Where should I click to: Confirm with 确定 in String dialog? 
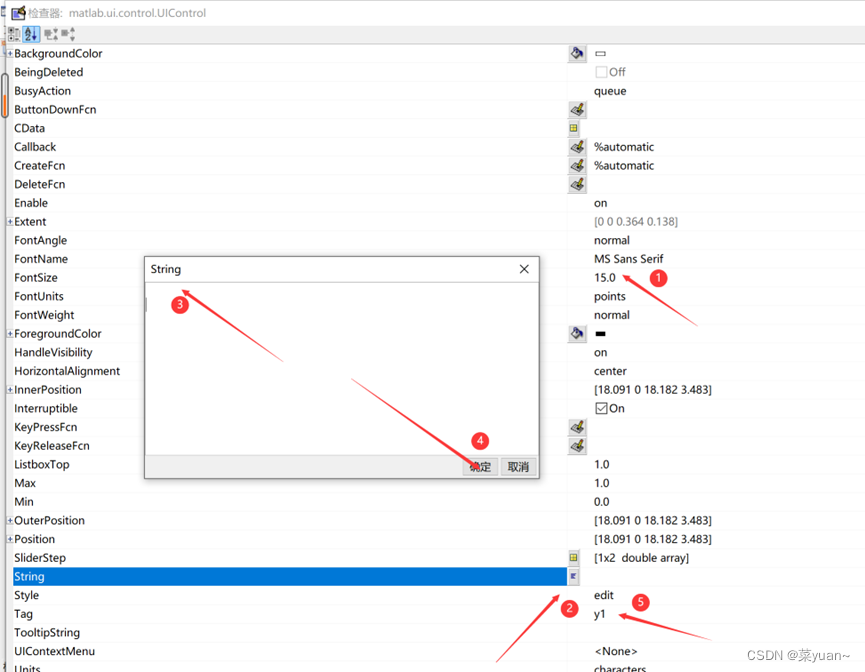point(480,467)
